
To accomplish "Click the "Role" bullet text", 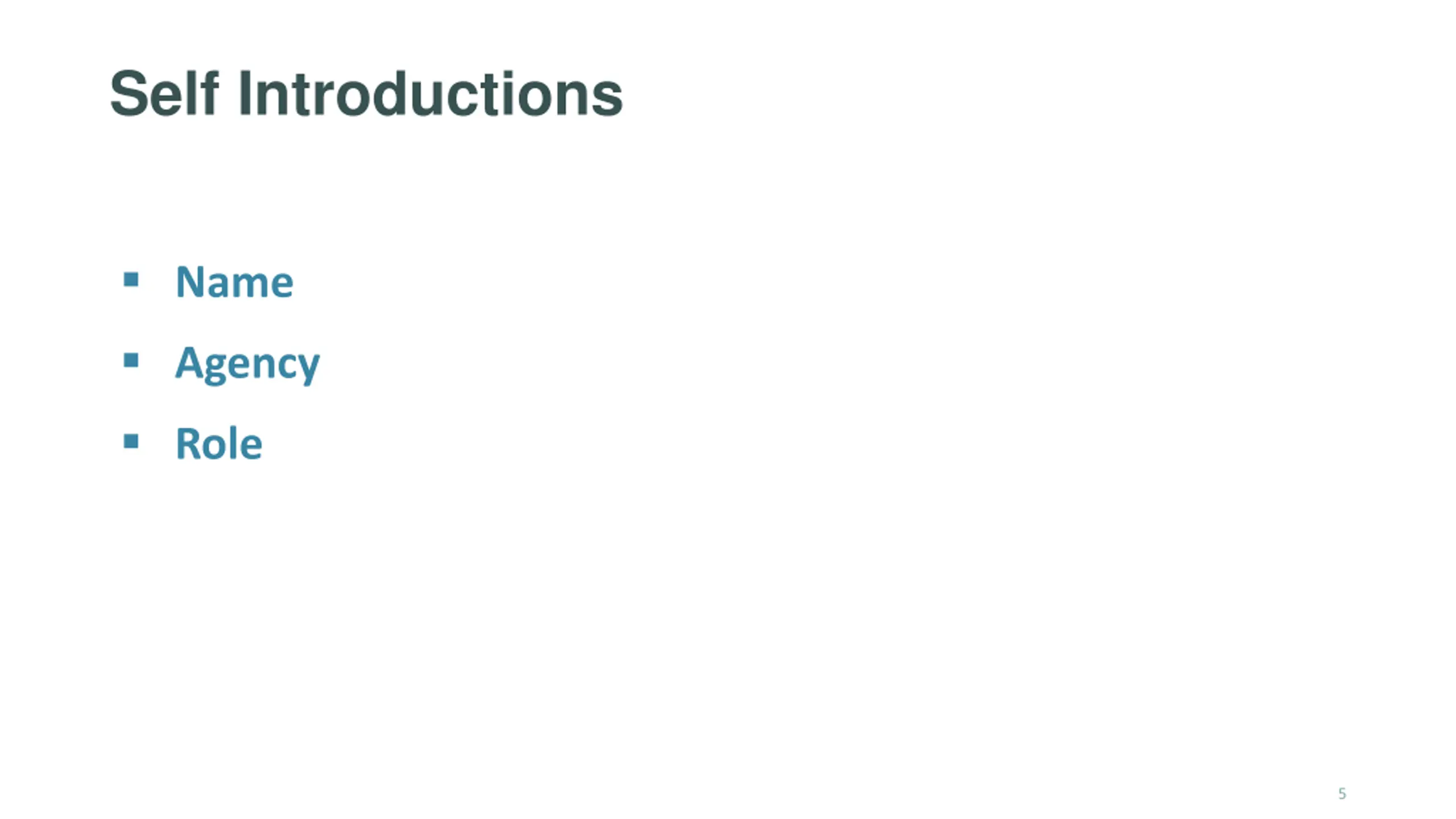I will (x=219, y=443).
